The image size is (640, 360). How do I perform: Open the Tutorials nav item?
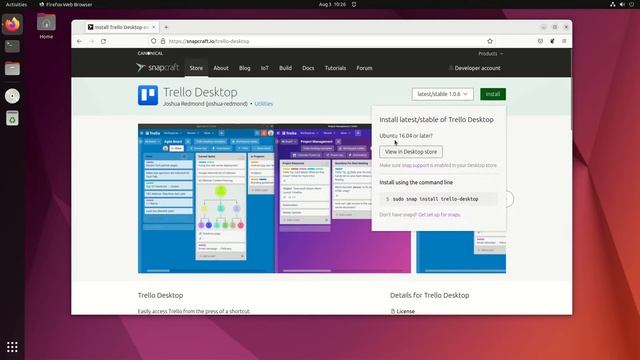(x=335, y=68)
